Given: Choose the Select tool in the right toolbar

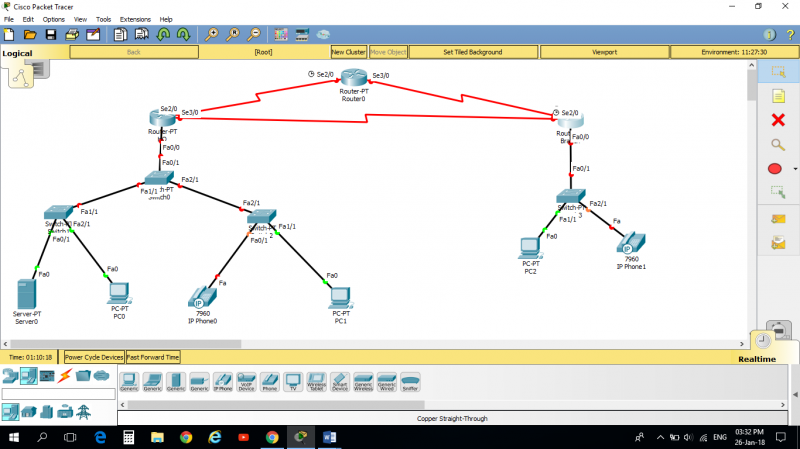Looking at the screenshot, I should 778,71.
